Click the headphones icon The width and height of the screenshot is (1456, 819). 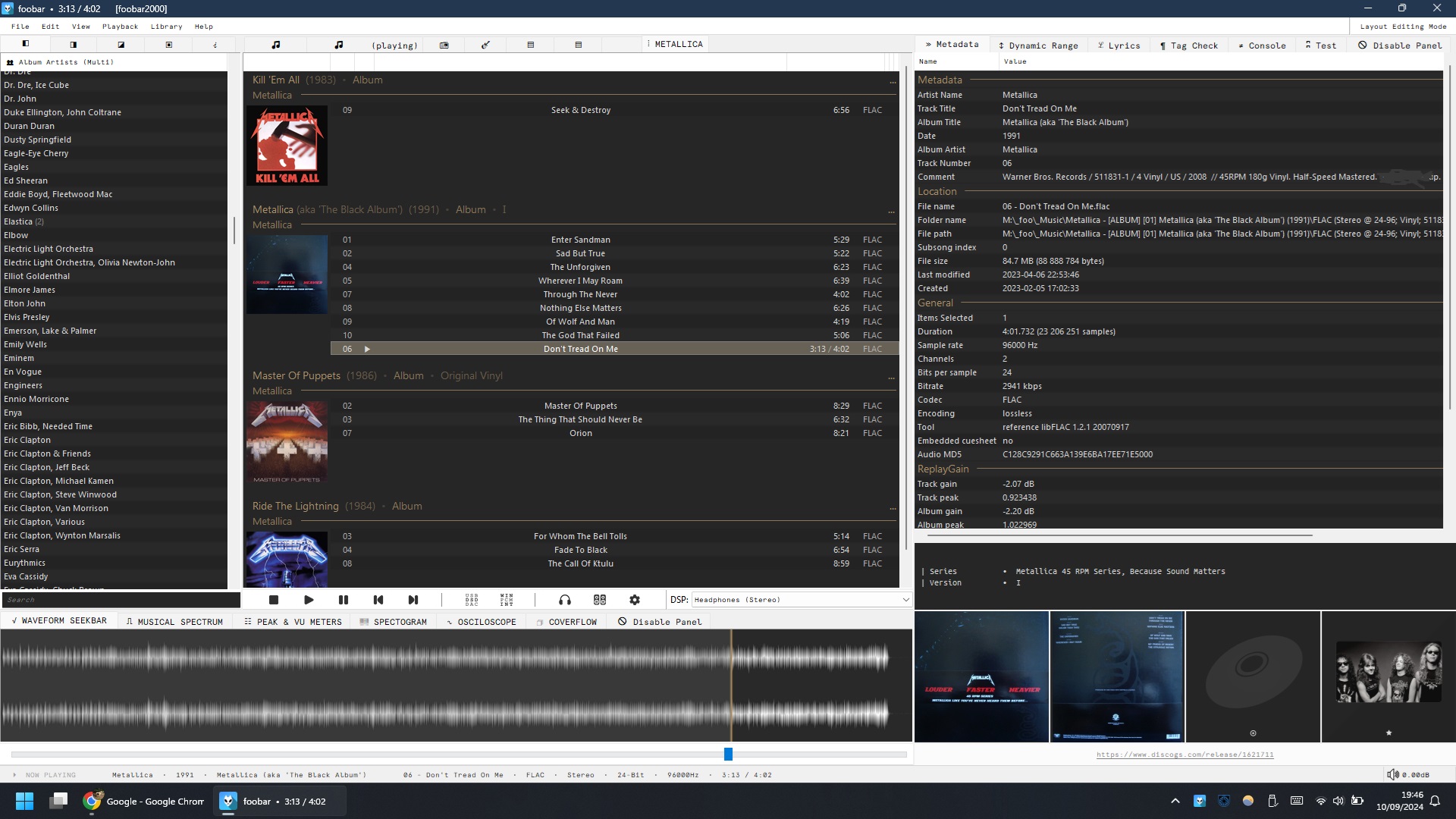point(565,600)
